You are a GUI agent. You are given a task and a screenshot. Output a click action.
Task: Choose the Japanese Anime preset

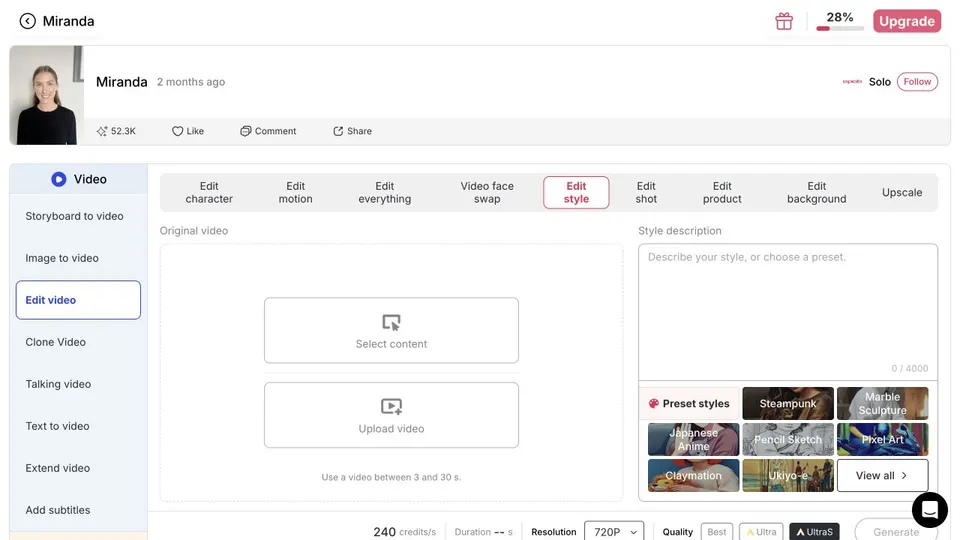point(694,440)
